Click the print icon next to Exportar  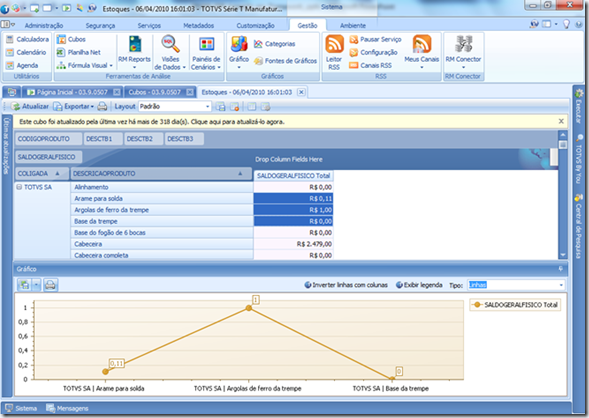click(102, 106)
